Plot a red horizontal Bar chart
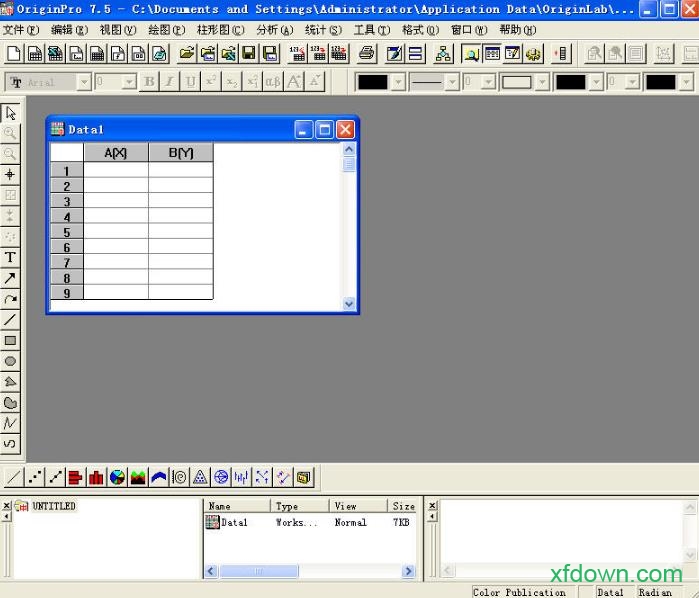 coord(76,478)
